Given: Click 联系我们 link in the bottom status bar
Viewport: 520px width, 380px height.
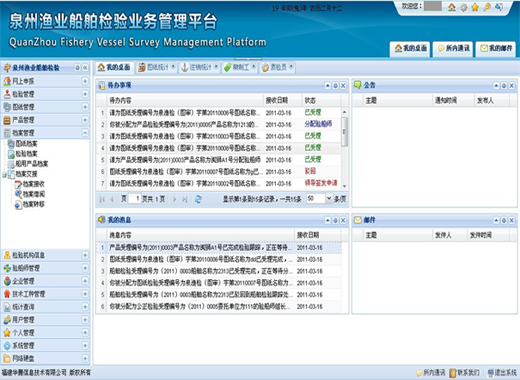Looking at the screenshot, I should click(x=465, y=372).
